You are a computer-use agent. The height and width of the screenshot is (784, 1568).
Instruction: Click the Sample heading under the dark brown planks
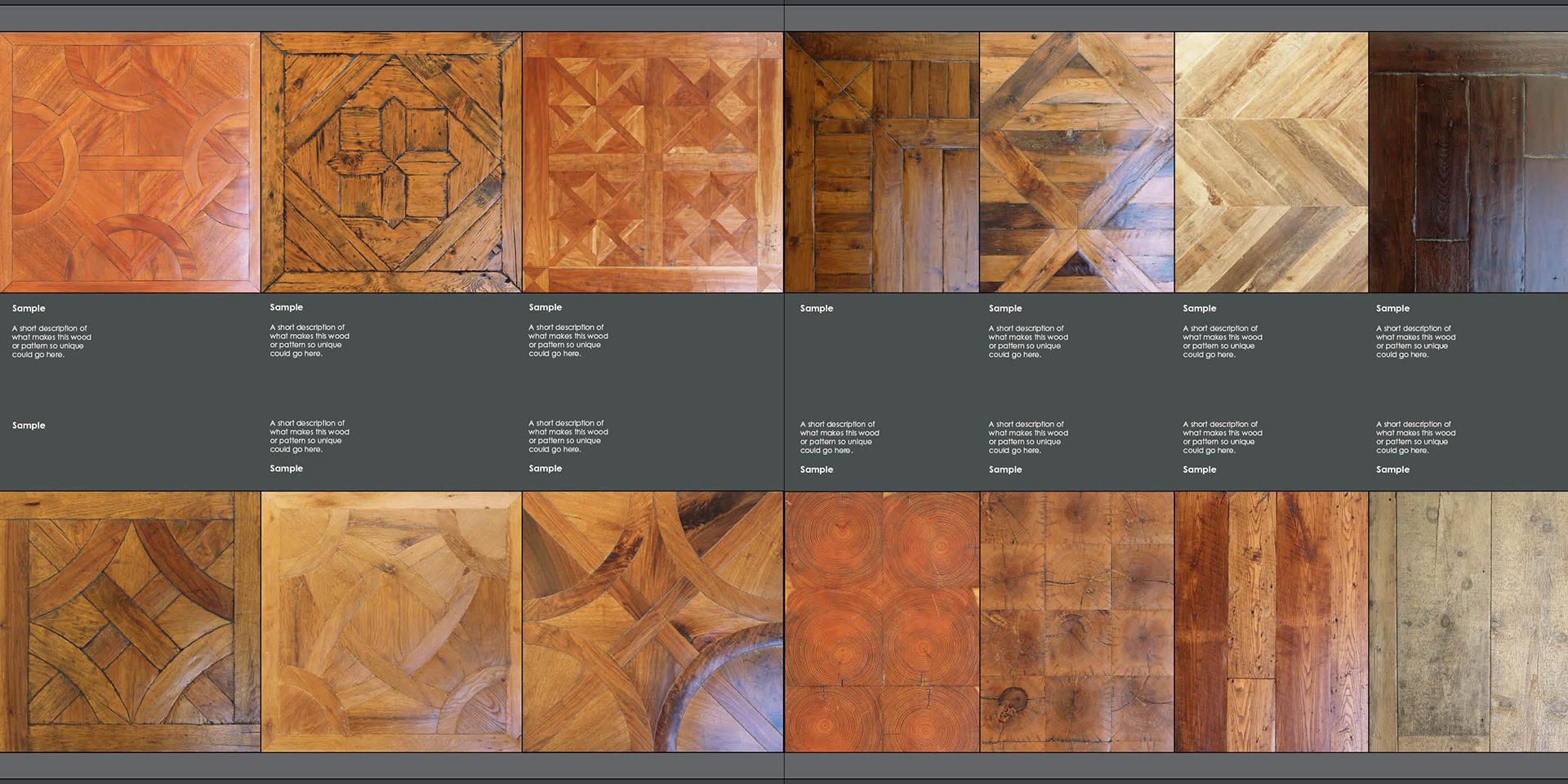tap(1393, 309)
